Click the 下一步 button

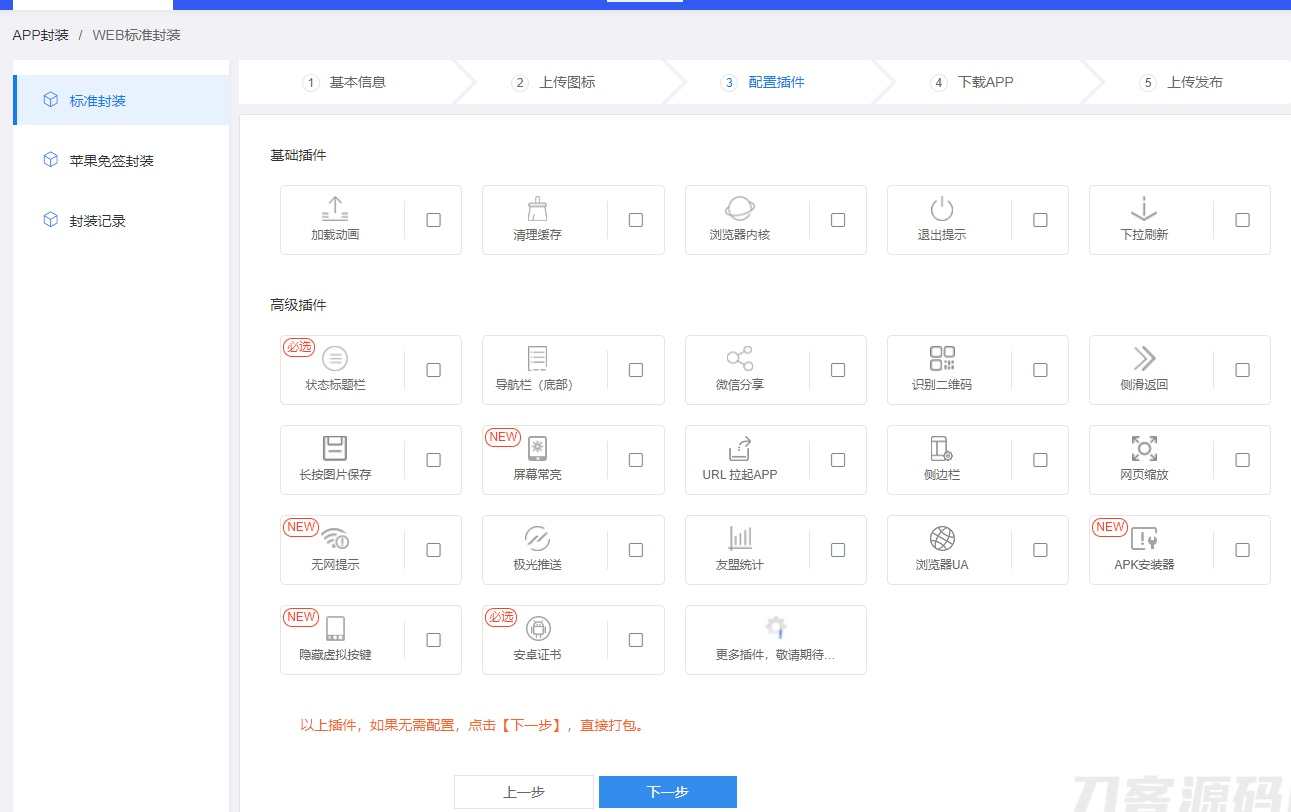click(668, 792)
